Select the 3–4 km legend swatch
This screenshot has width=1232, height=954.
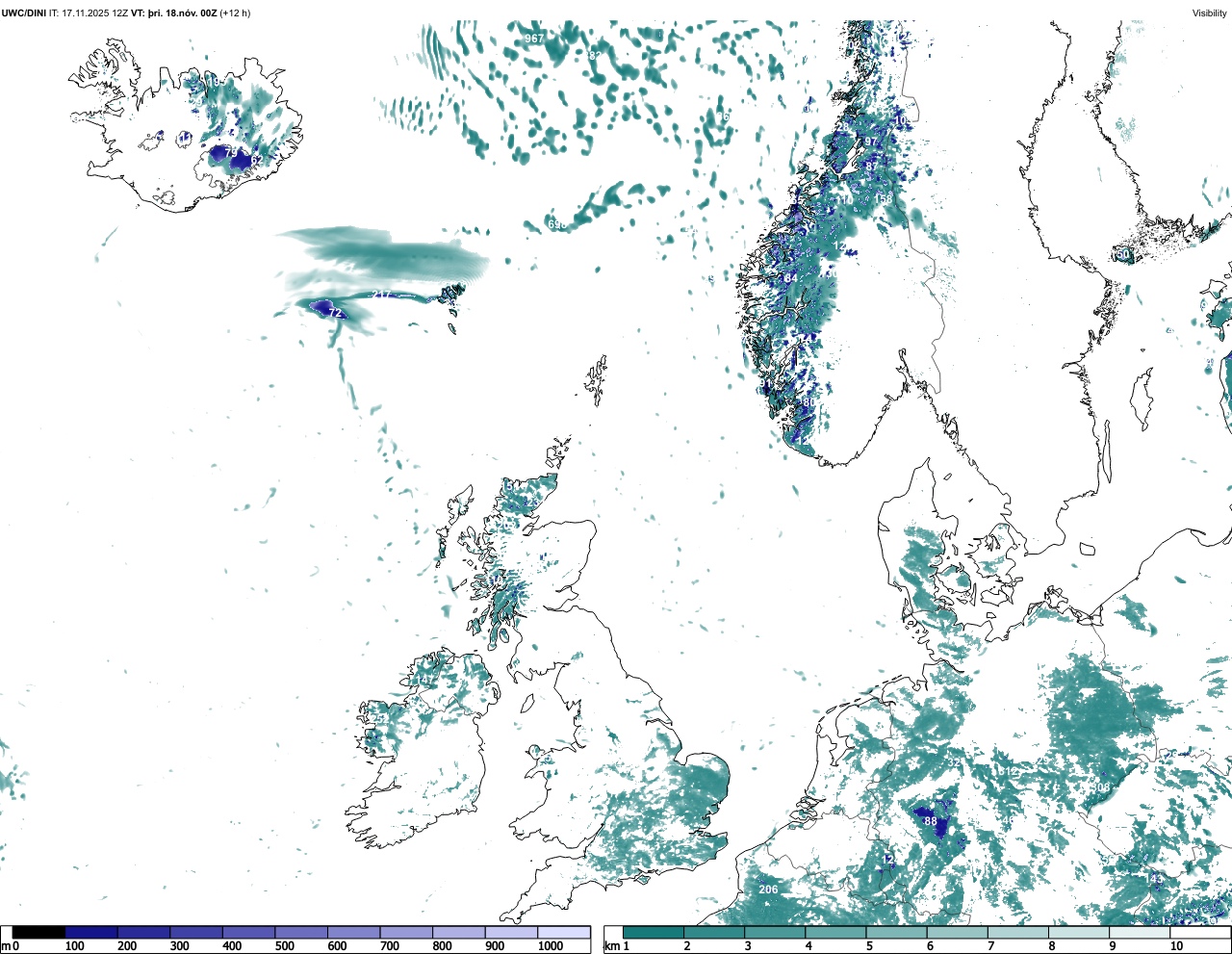(775, 933)
